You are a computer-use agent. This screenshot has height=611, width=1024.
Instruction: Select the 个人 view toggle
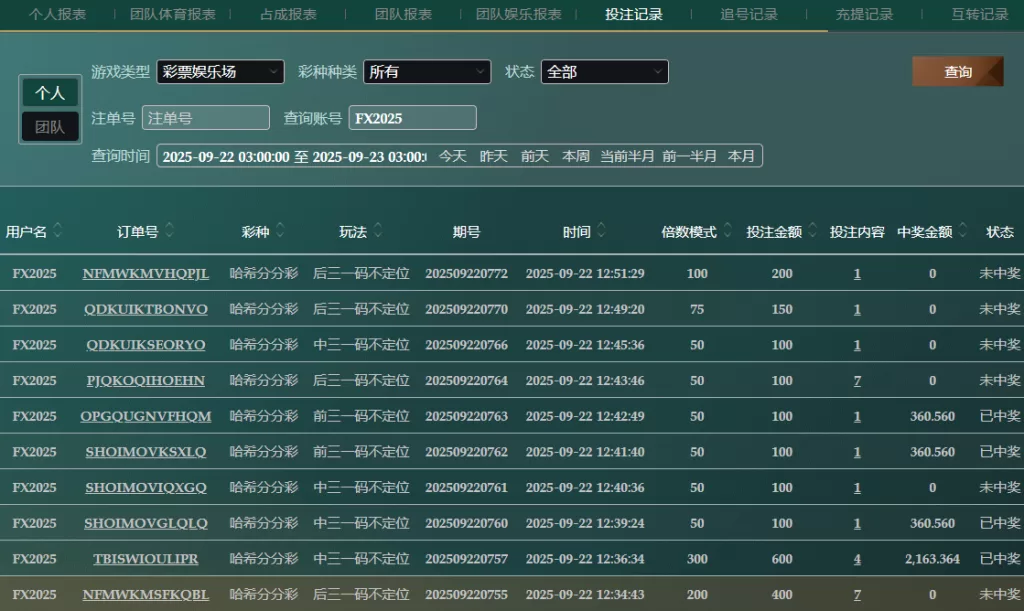(50, 93)
